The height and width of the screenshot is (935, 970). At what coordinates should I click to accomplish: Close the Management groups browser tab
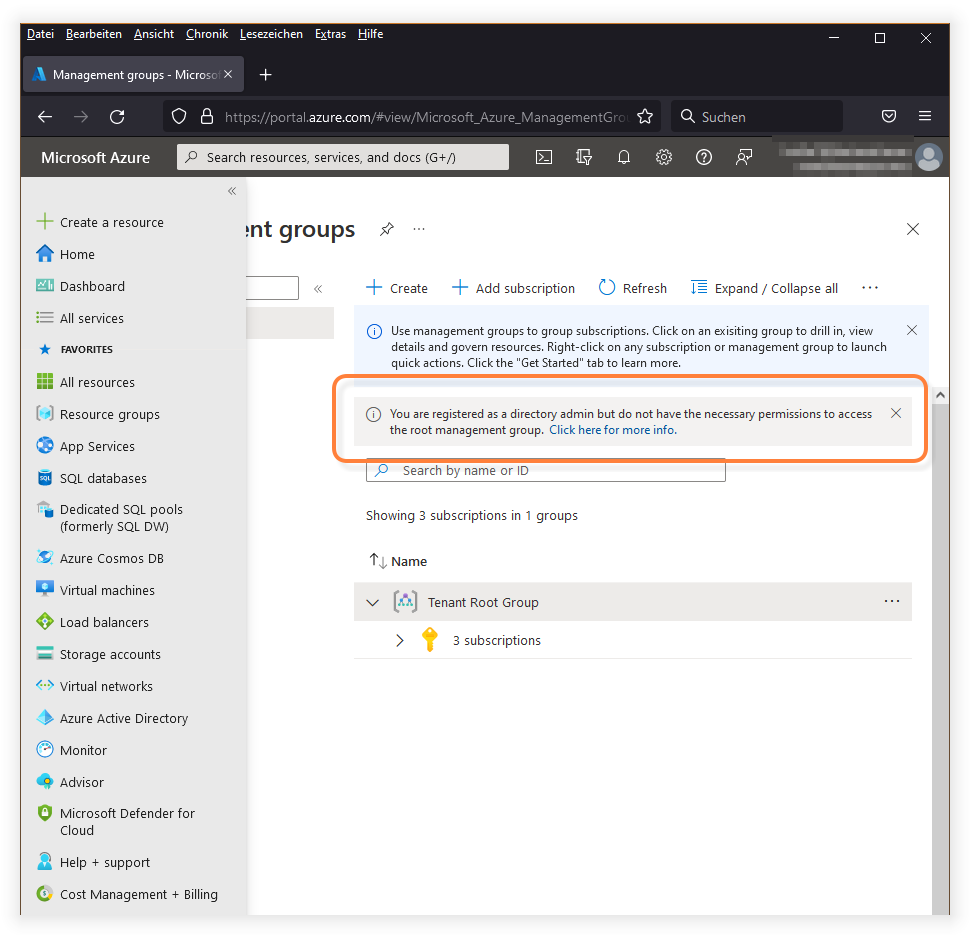(228, 74)
